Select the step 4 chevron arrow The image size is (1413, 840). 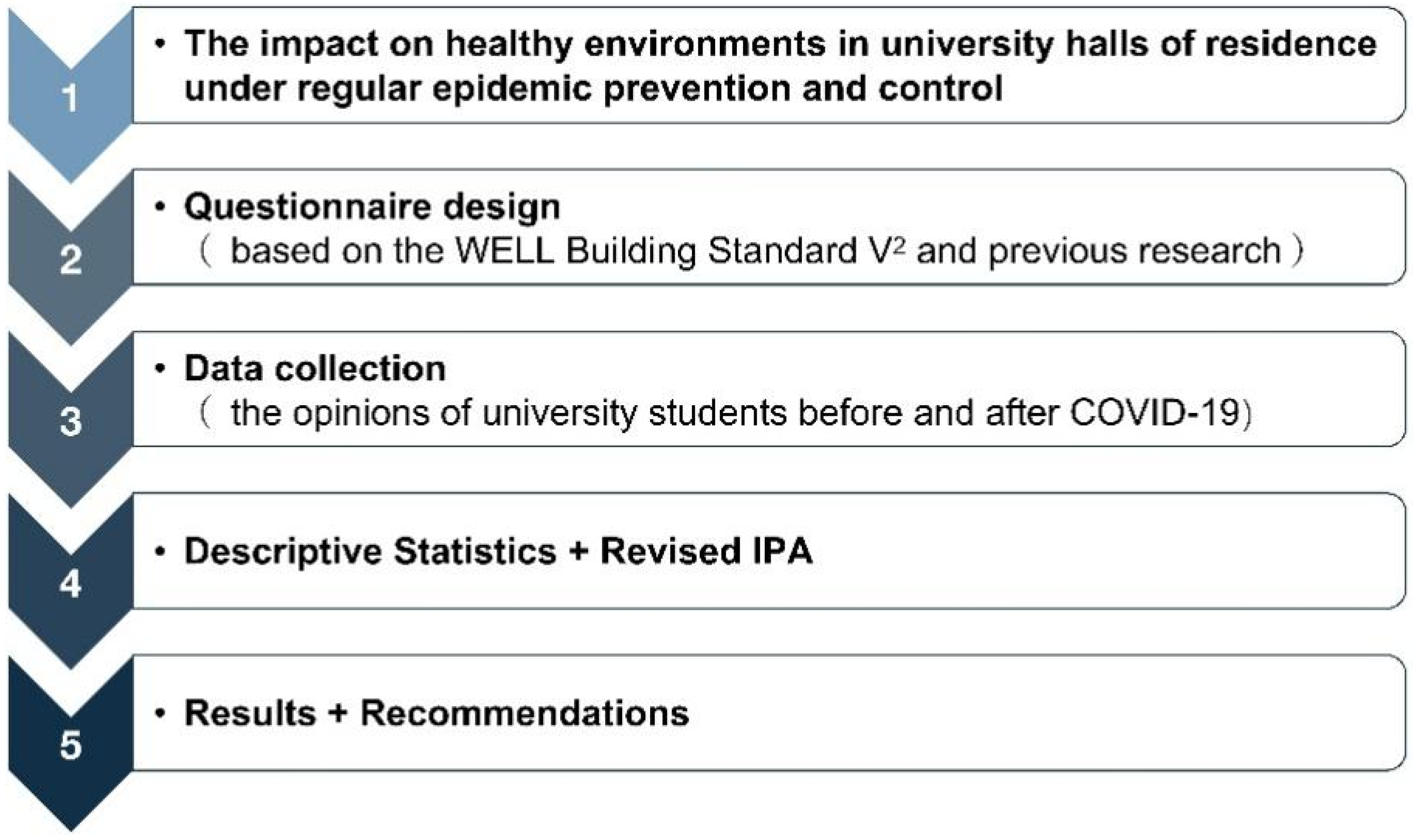pos(70,583)
